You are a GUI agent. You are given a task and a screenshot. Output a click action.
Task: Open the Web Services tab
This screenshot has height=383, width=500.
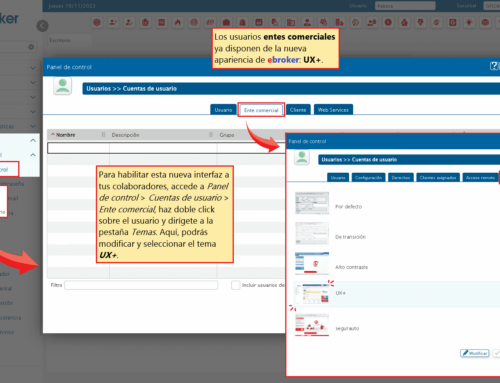click(x=333, y=110)
